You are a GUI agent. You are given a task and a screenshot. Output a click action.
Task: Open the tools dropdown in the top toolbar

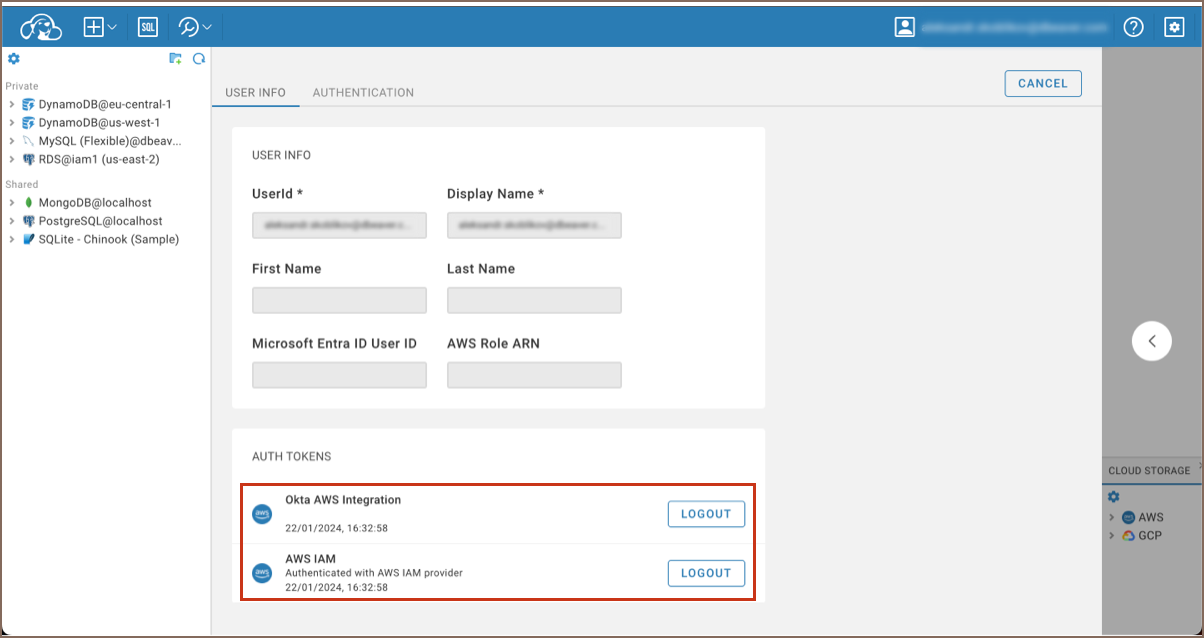click(195, 27)
